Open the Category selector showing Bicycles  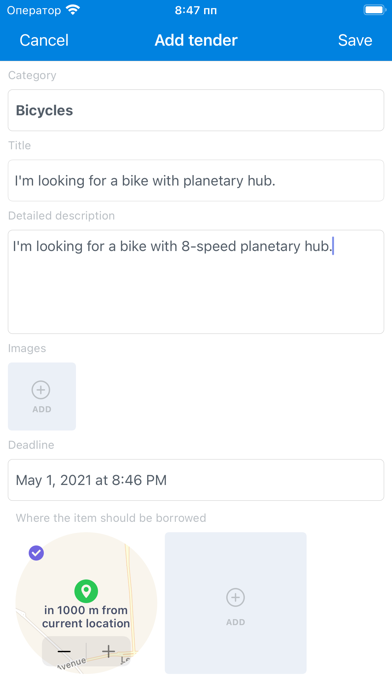tap(196, 110)
